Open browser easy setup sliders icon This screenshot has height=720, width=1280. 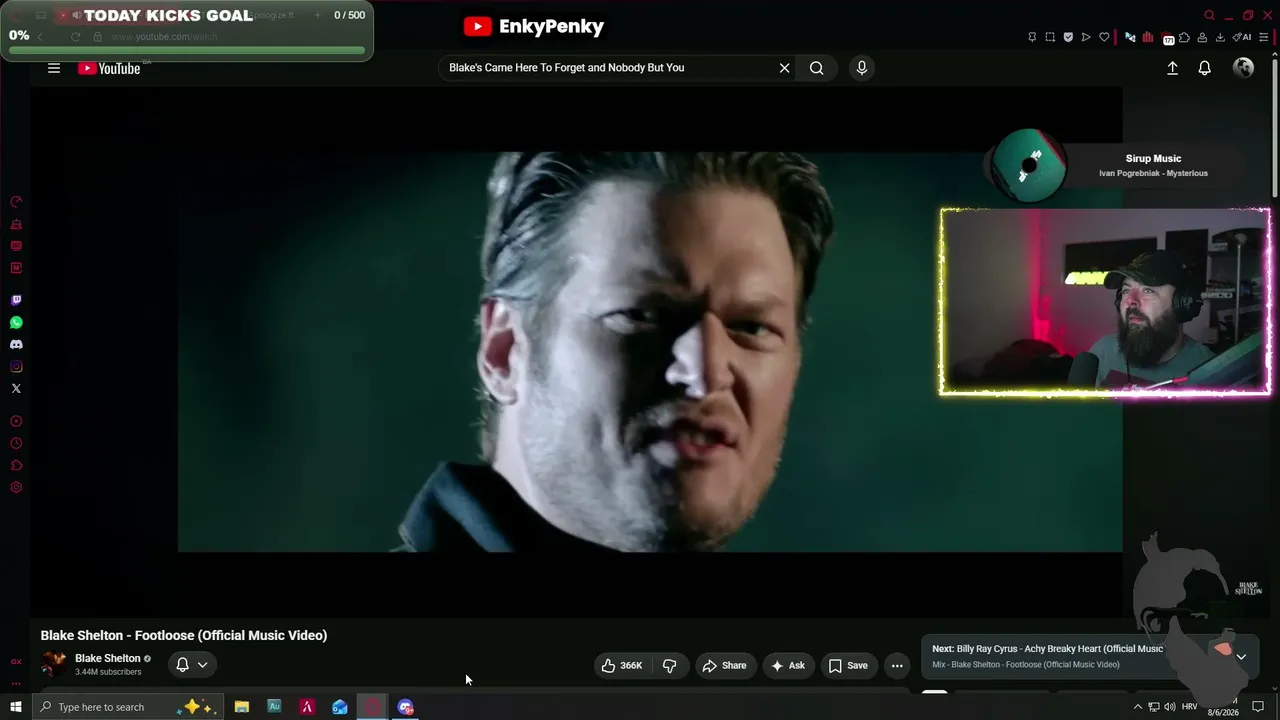1264,37
